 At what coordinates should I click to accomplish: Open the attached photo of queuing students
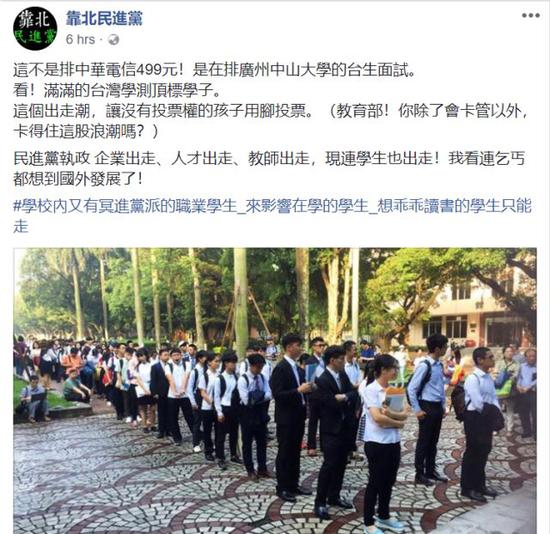point(275,391)
